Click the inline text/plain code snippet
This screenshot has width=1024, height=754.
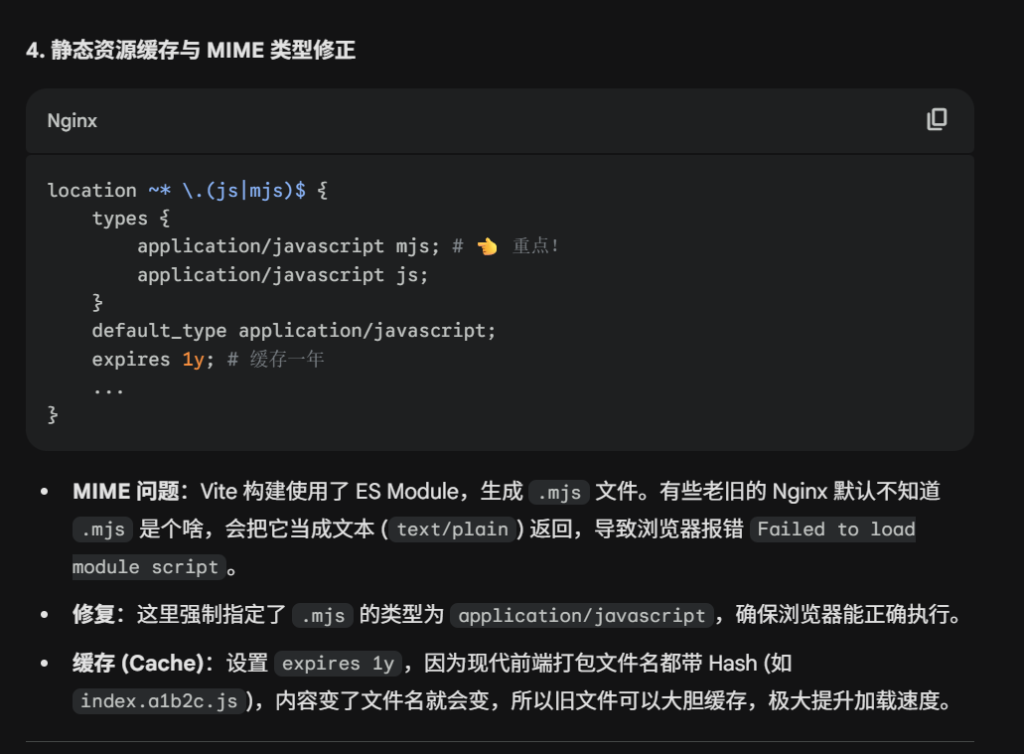(453, 529)
